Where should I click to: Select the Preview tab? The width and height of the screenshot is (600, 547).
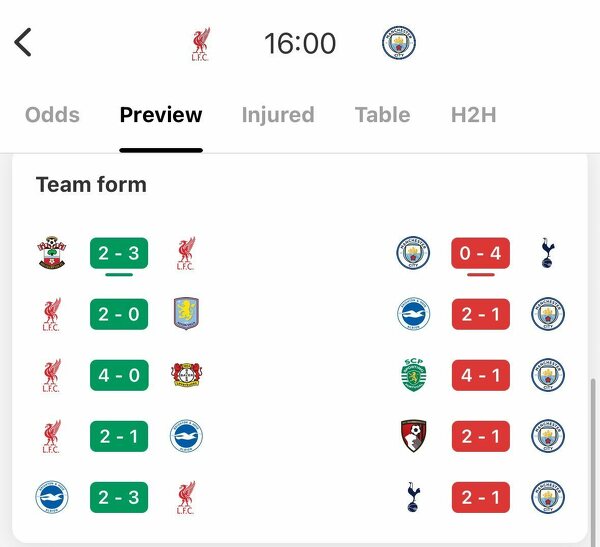161,115
